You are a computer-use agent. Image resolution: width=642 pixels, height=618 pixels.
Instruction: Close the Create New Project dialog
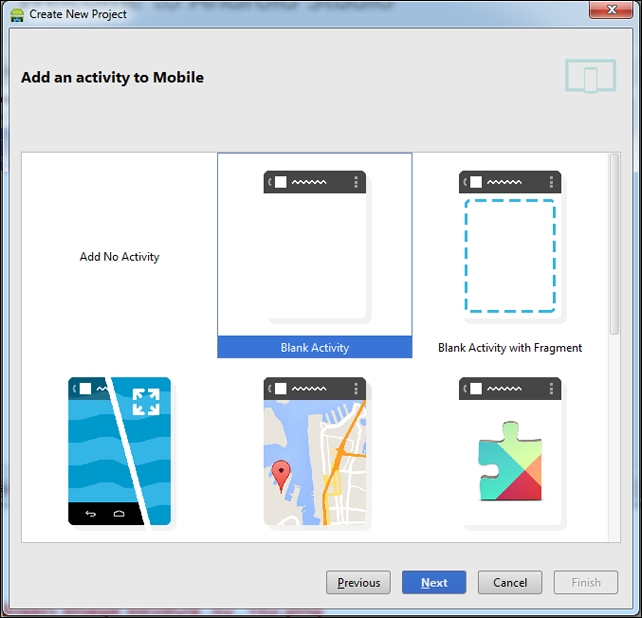[611, 9]
